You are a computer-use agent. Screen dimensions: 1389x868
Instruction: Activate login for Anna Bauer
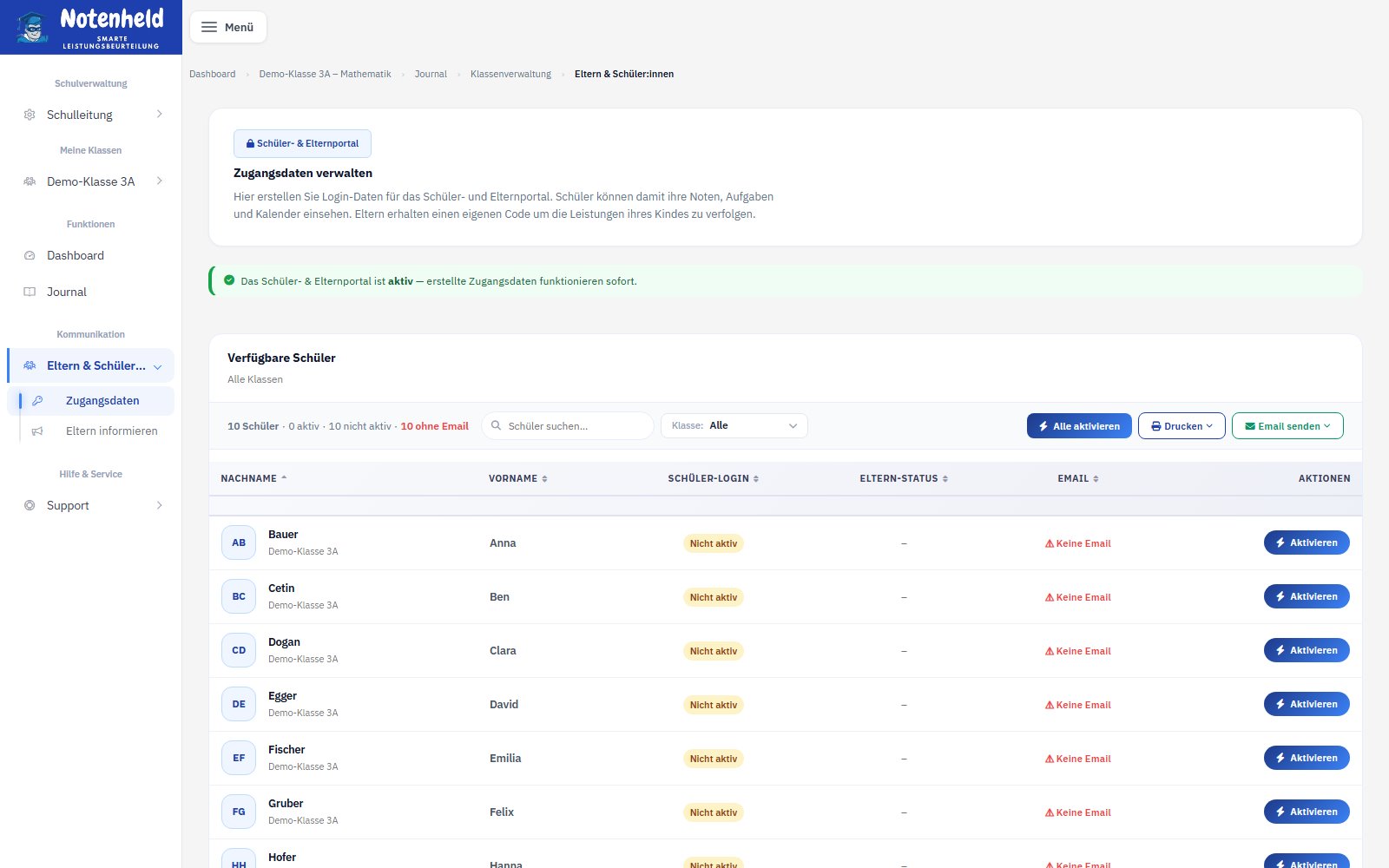pyautogui.click(x=1307, y=542)
